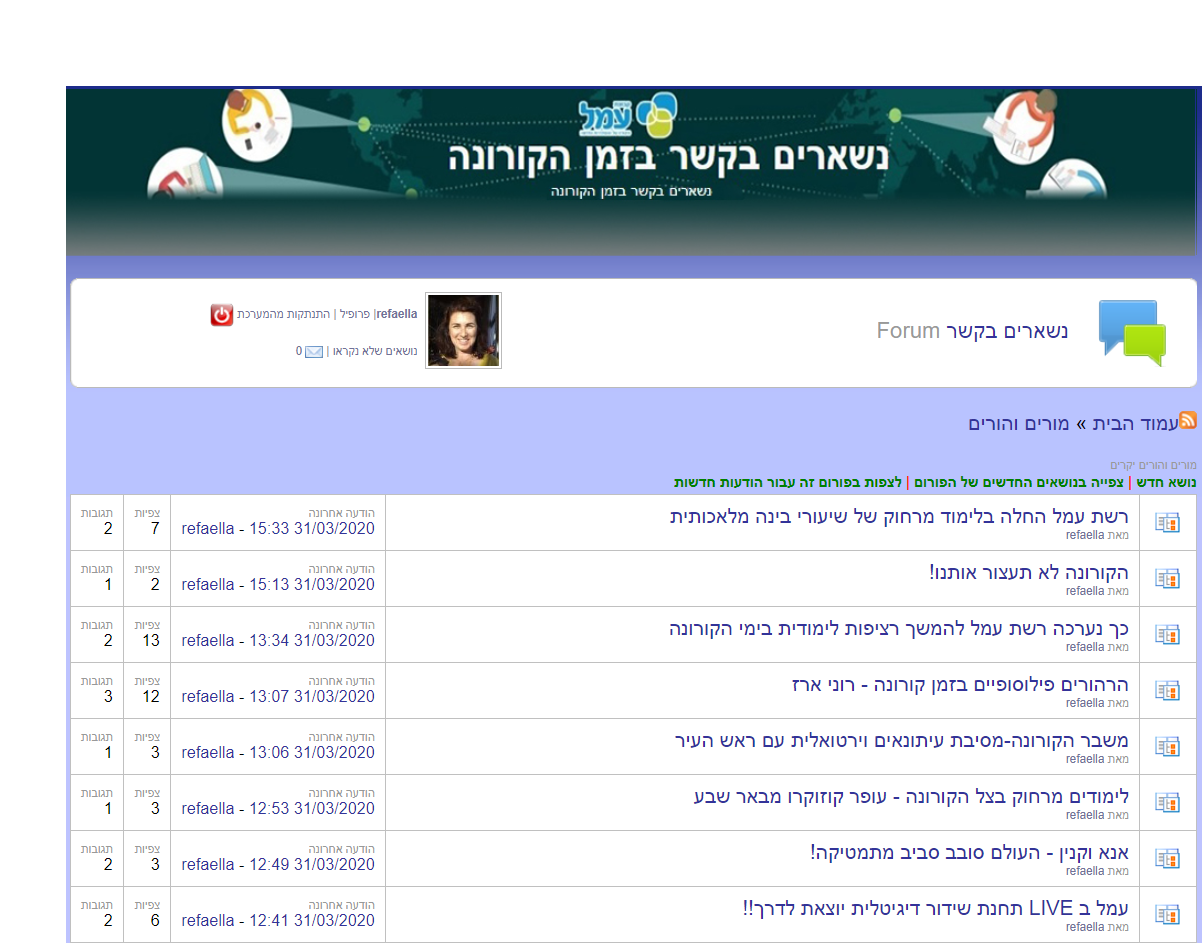
Task: Click the blue-green chat bubbles forum icon
Action: pos(1132,332)
